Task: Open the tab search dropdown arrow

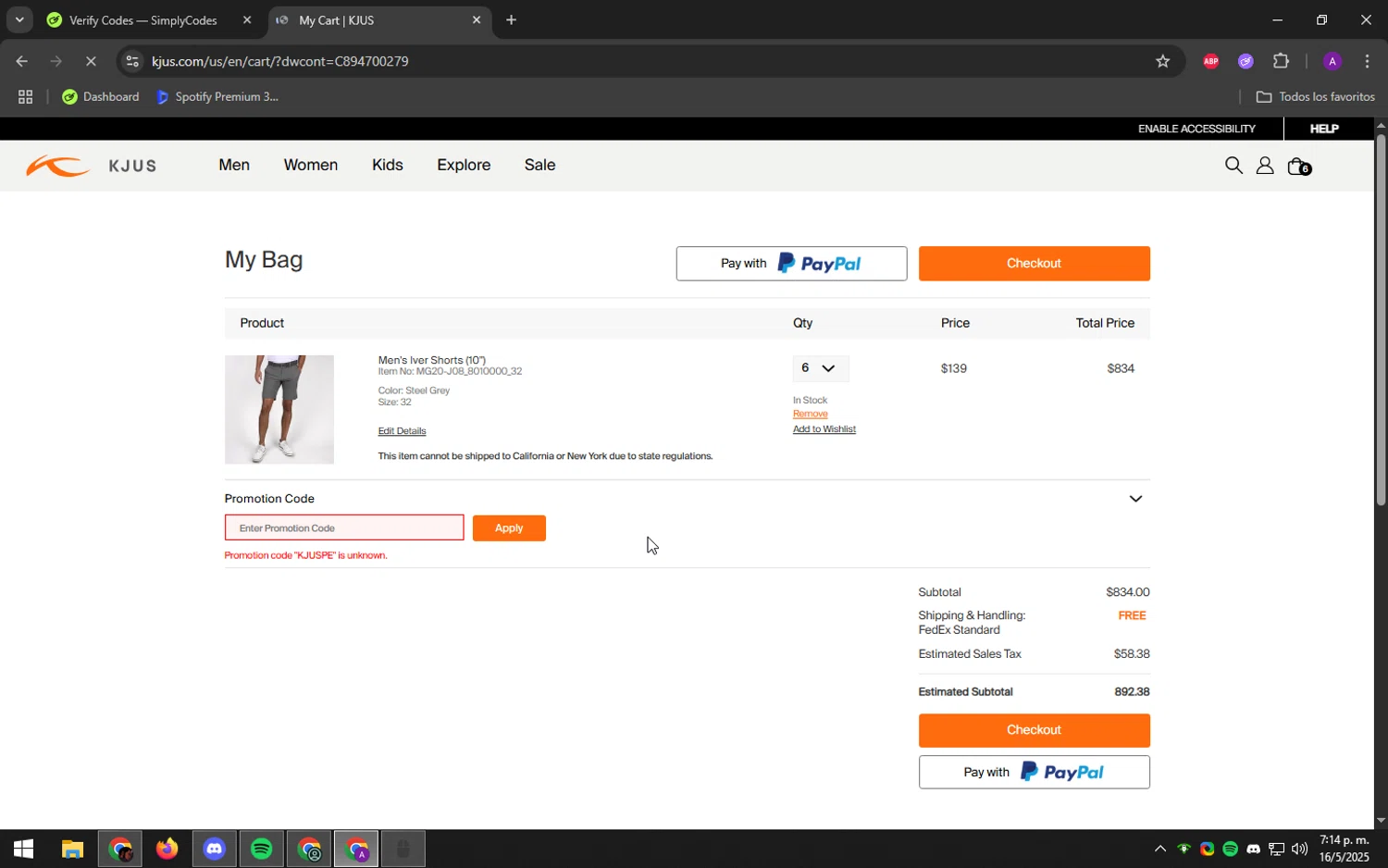Action: point(19,19)
